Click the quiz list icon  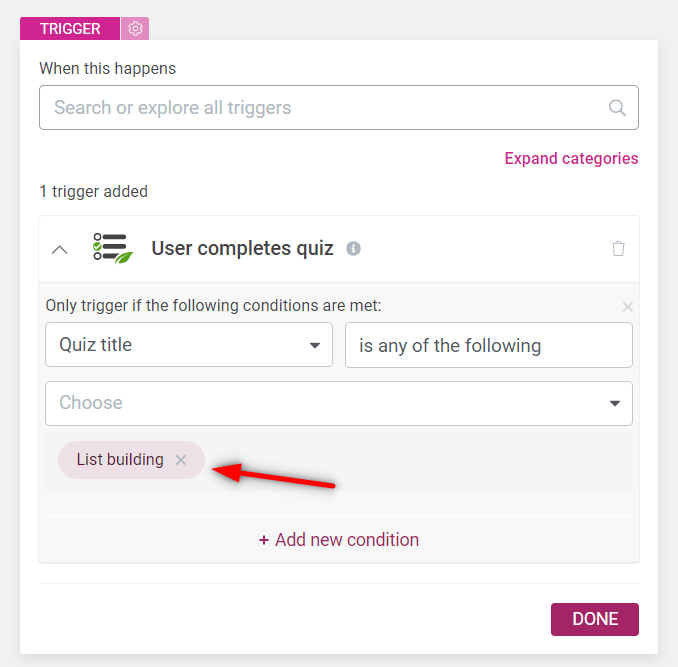coord(113,249)
